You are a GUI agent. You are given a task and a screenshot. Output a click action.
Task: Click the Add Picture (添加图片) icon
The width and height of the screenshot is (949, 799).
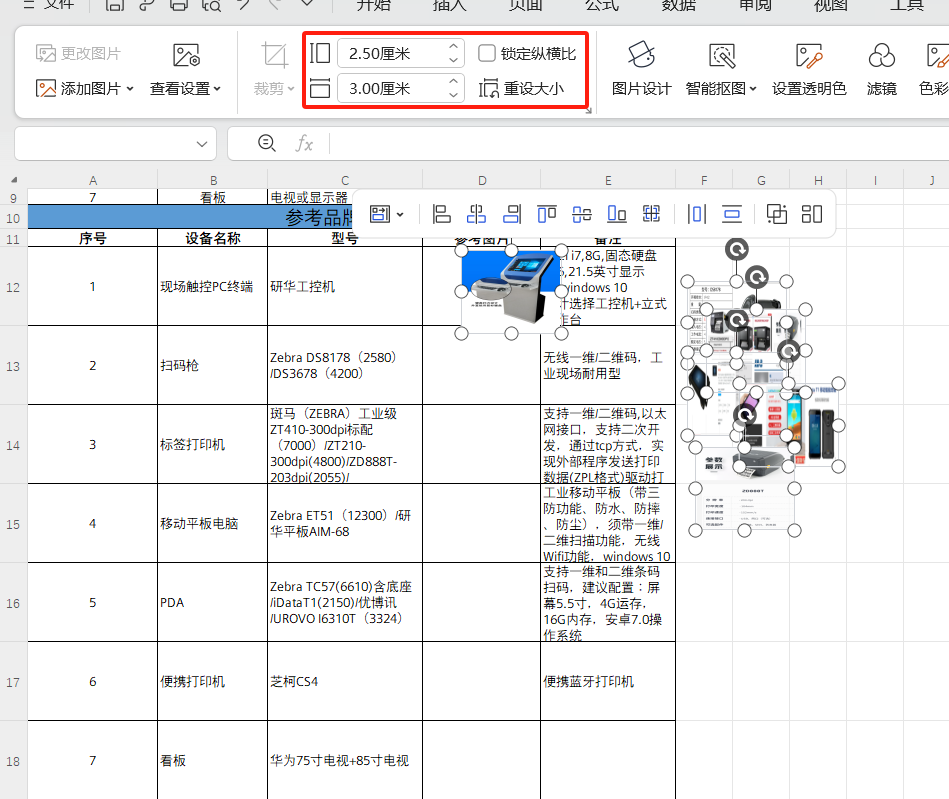(x=45, y=89)
